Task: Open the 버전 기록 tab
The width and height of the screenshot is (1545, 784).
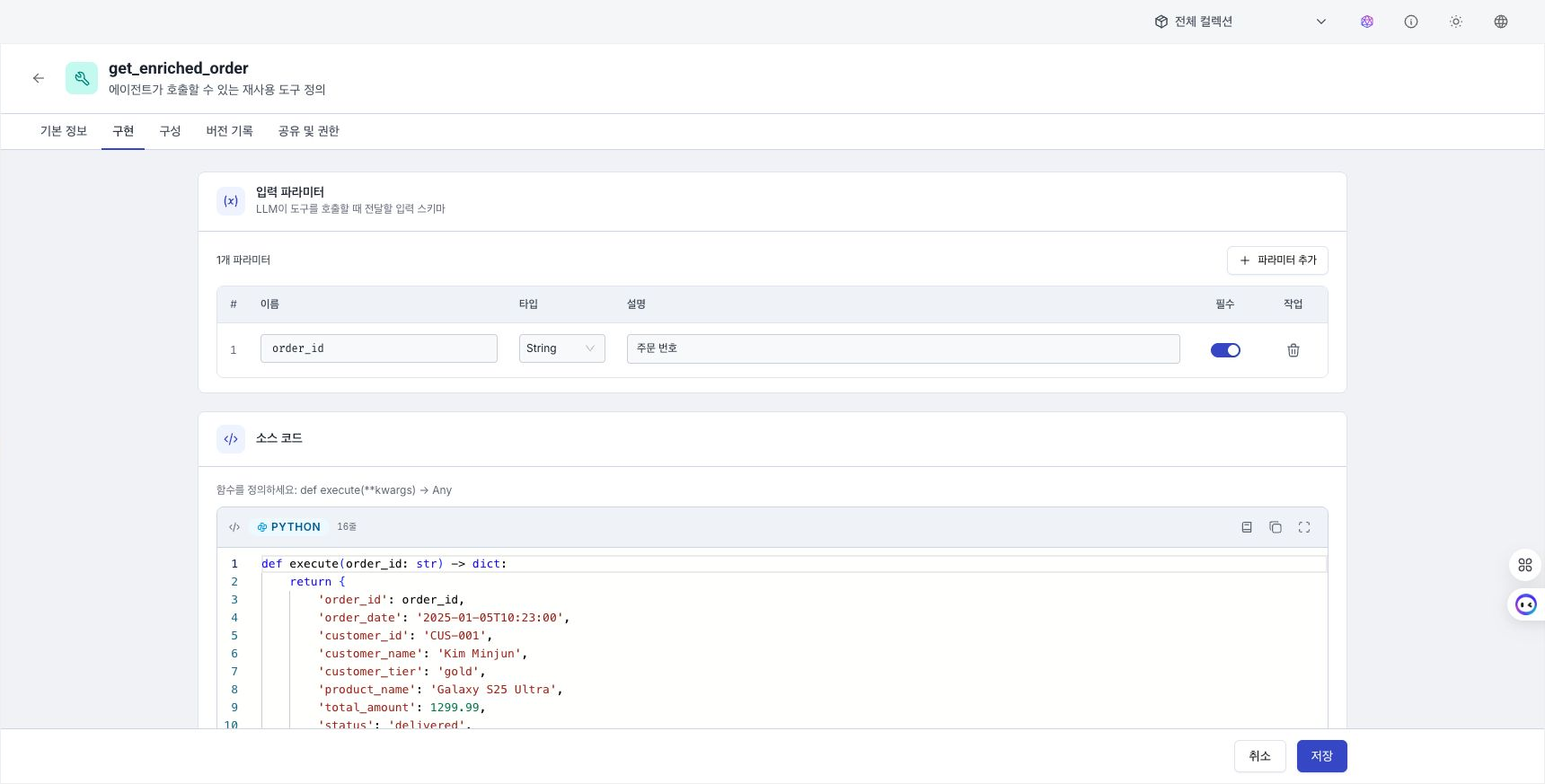Action: pyautogui.click(x=229, y=131)
